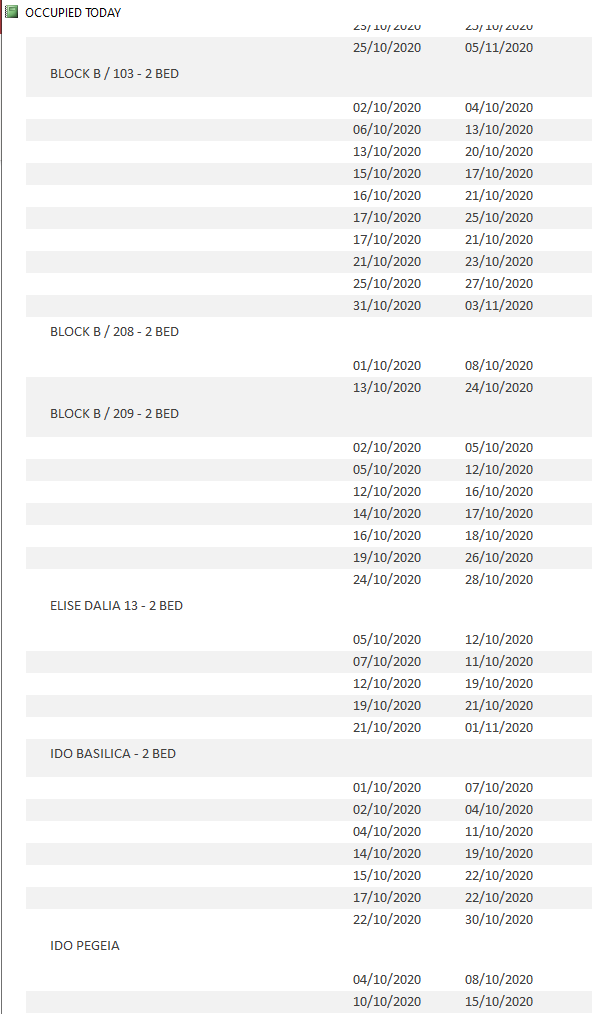Select the IDO BASILICA - 2 BED header
This screenshot has width=592, height=1014.
pyautogui.click(x=113, y=754)
